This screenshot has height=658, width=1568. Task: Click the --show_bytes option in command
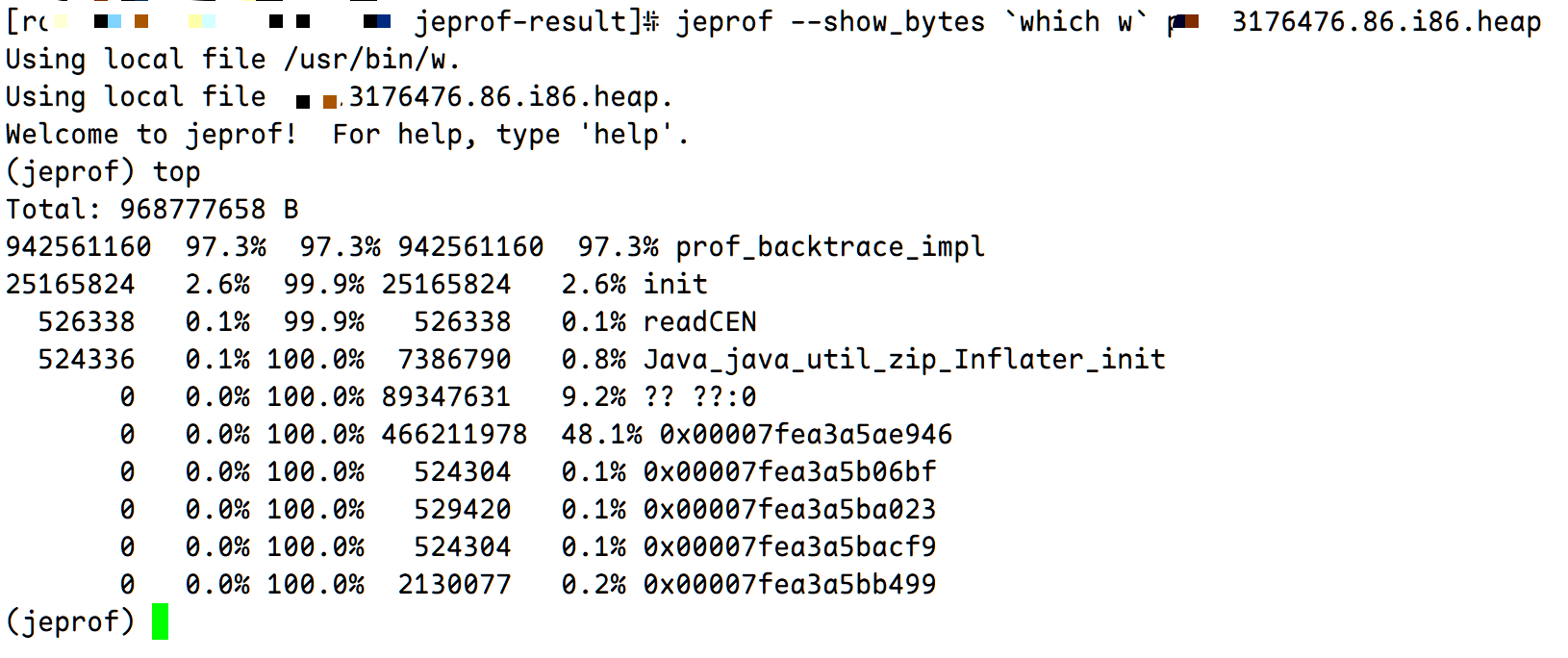tap(887, 22)
